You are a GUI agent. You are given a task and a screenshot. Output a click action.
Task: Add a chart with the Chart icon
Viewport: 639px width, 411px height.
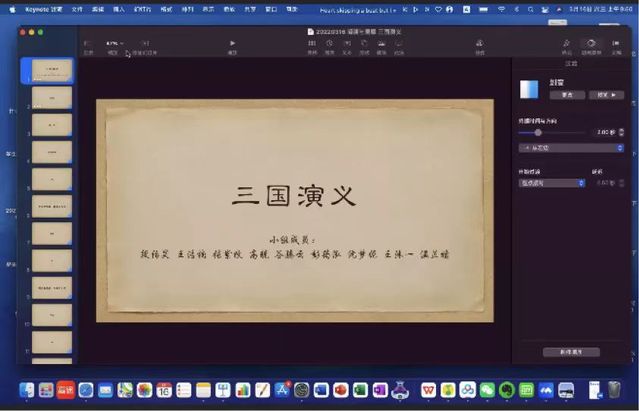[329, 45]
